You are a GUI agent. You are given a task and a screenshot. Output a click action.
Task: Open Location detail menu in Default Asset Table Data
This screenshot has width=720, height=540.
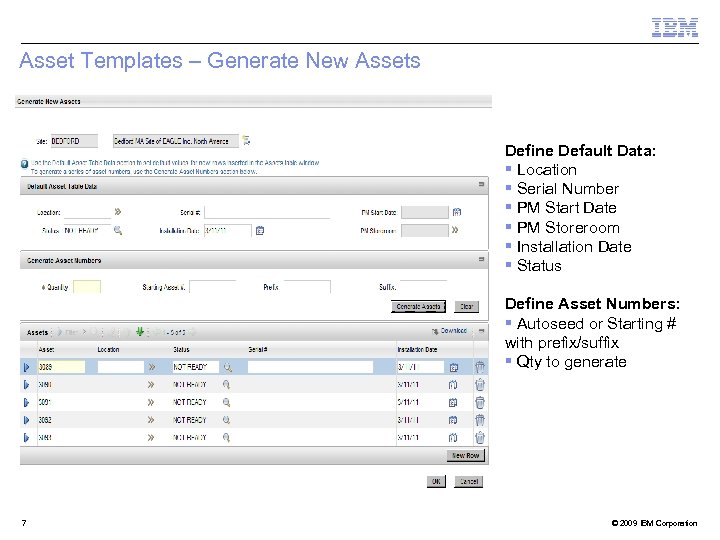pos(118,212)
